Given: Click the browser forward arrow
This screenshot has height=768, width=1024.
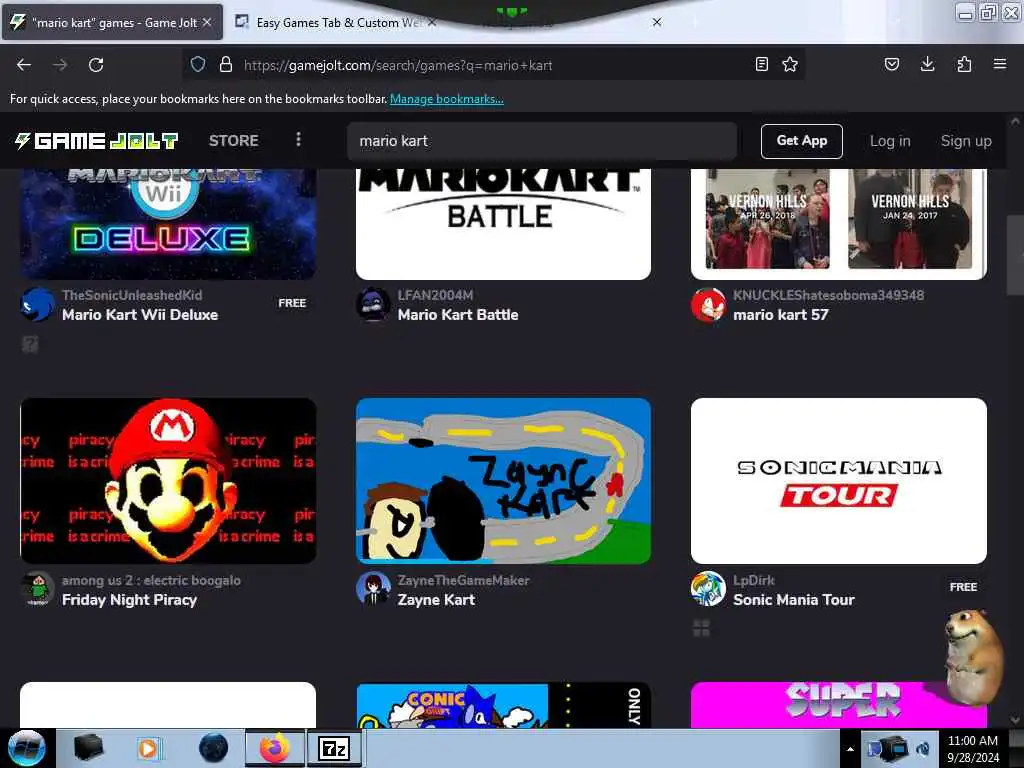Looking at the screenshot, I should click(x=60, y=65).
